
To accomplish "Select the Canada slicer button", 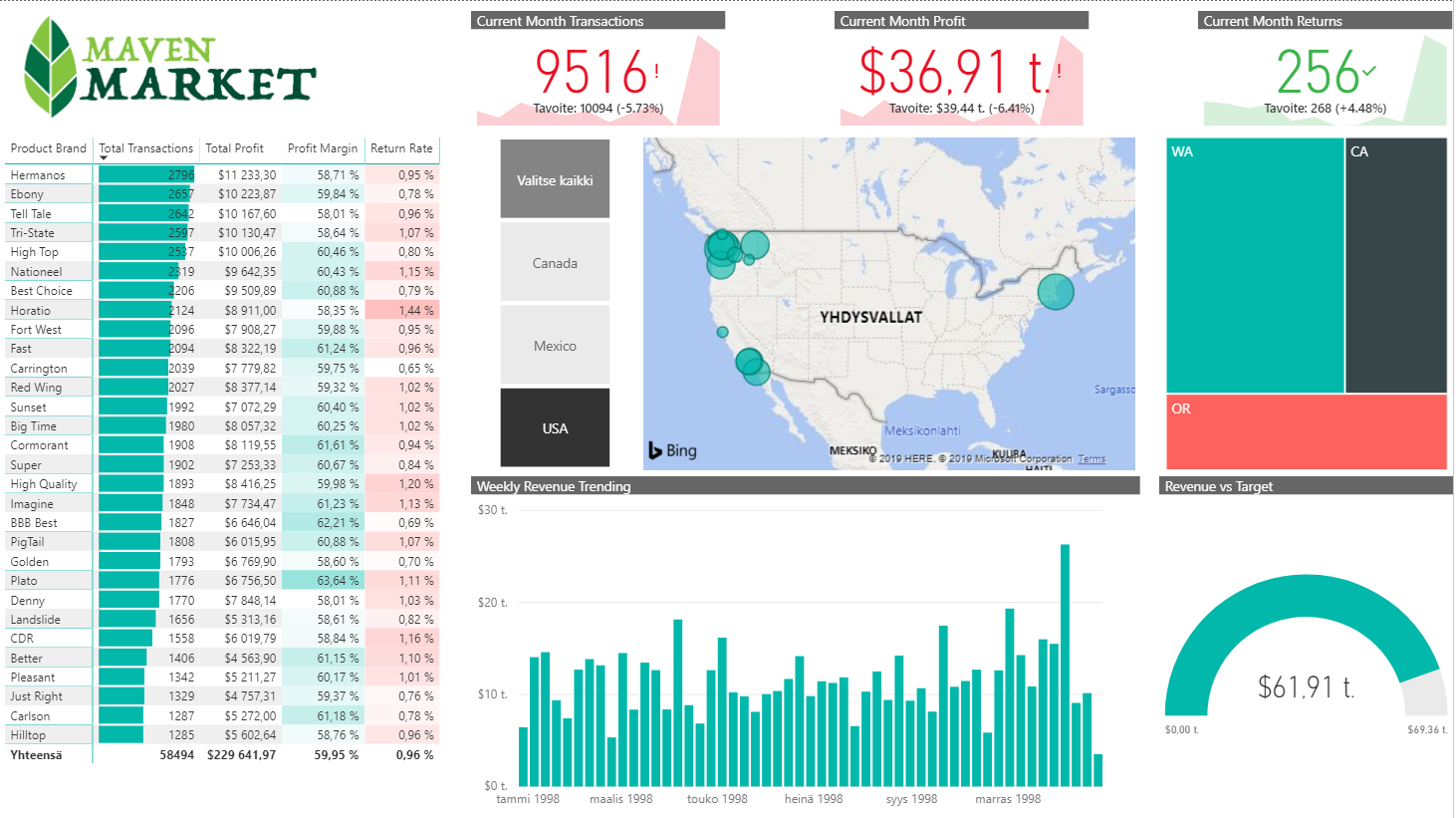I will pyautogui.click(x=555, y=263).
